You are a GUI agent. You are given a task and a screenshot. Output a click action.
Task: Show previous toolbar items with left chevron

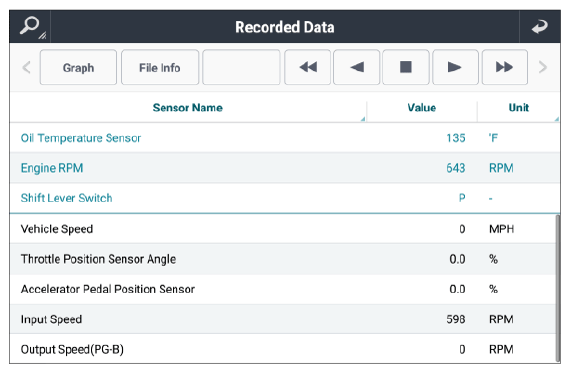[26, 67]
